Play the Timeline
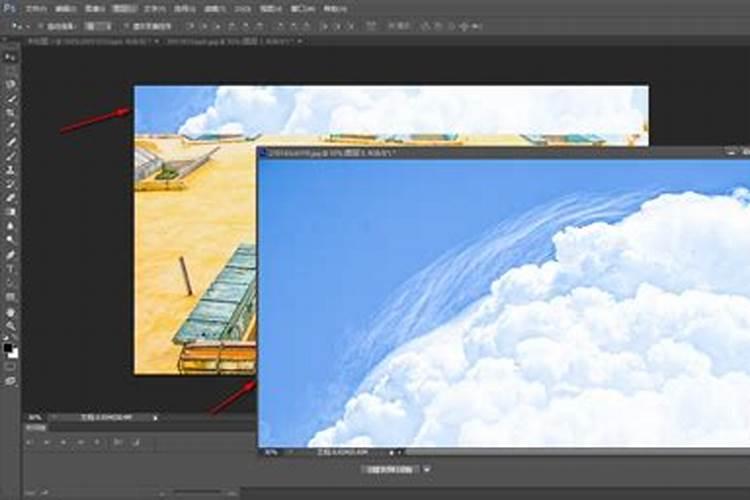The width and height of the screenshot is (750, 500). coord(64,443)
